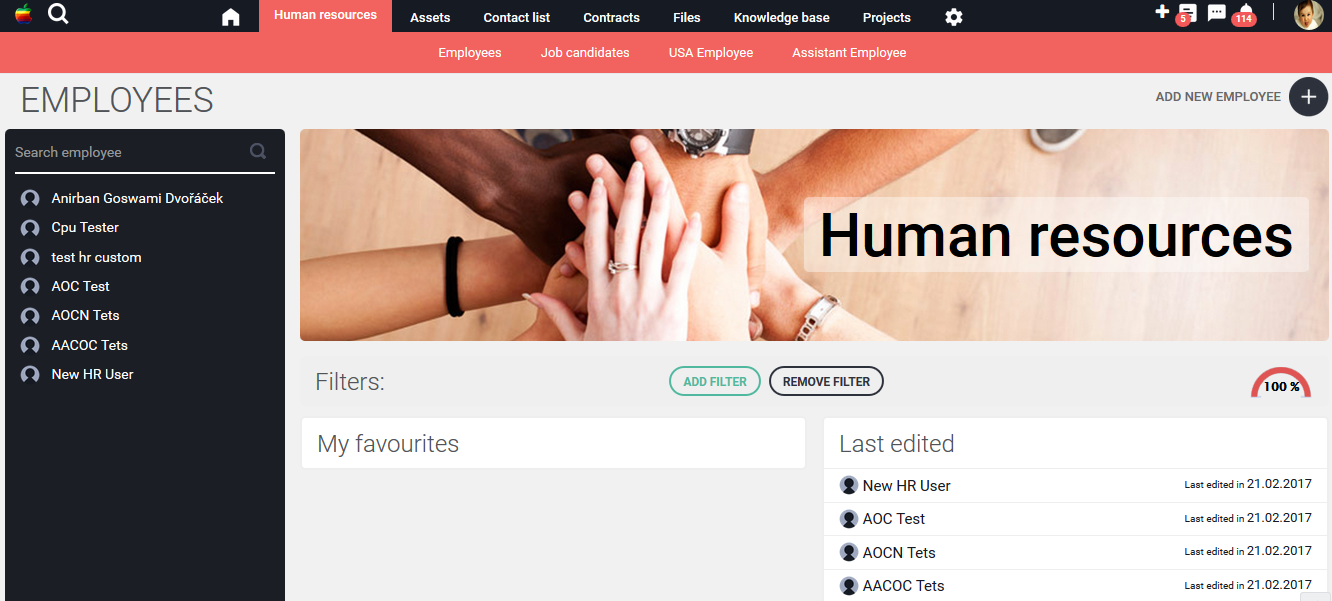Click the ADD FILTER button

[715, 381]
